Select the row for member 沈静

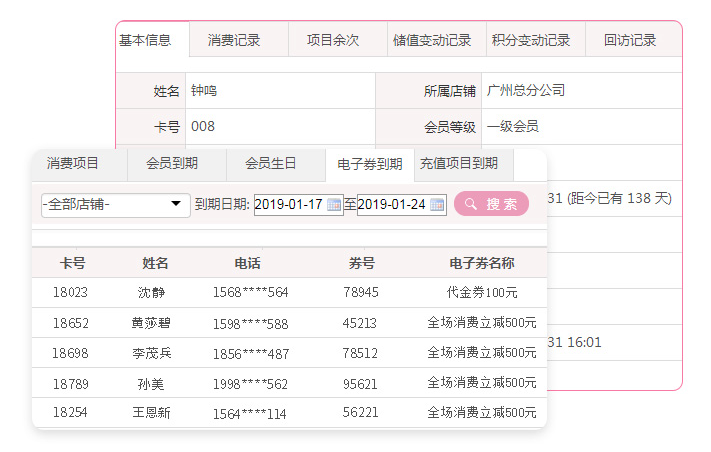pyautogui.click(x=151, y=293)
